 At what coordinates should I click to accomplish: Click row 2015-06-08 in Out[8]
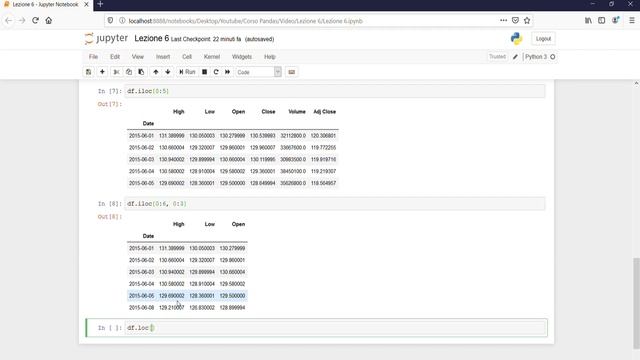pyautogui.click(x=187, y=307)
